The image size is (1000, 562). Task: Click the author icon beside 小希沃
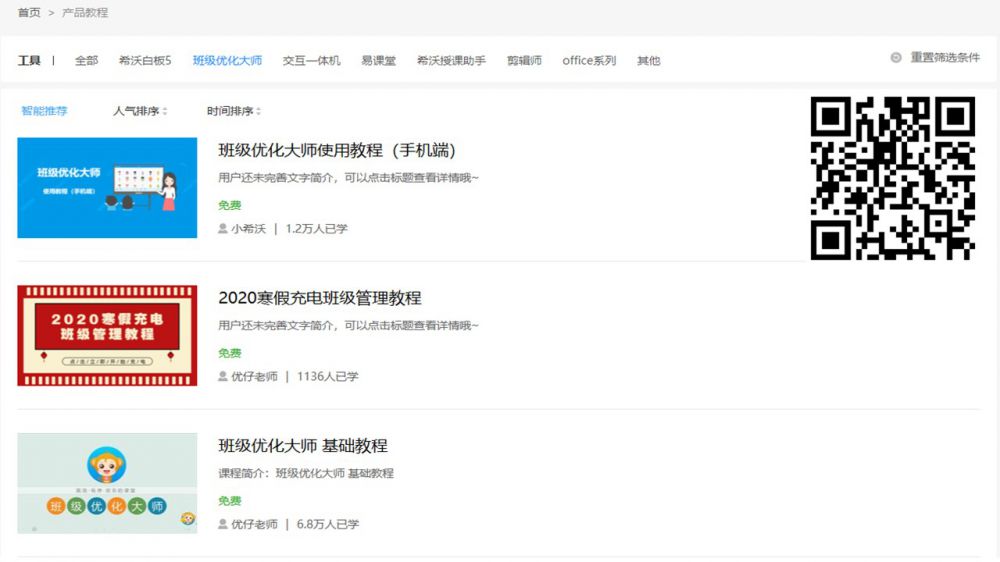[223, 229]
